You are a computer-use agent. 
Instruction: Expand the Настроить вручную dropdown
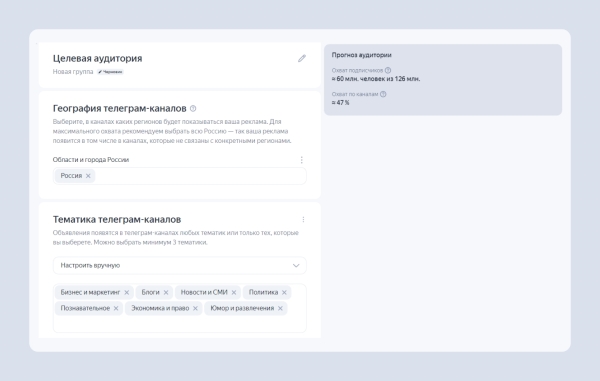(x=179, y=265)
